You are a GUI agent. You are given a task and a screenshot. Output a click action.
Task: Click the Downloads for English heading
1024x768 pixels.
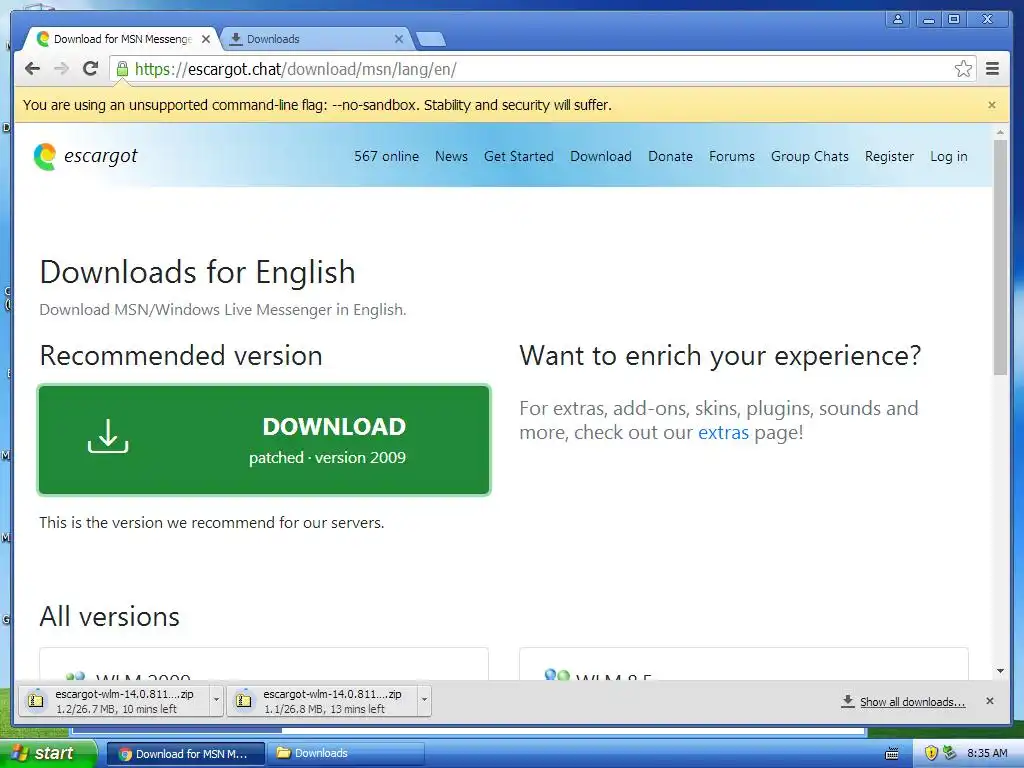coord(197,272)
